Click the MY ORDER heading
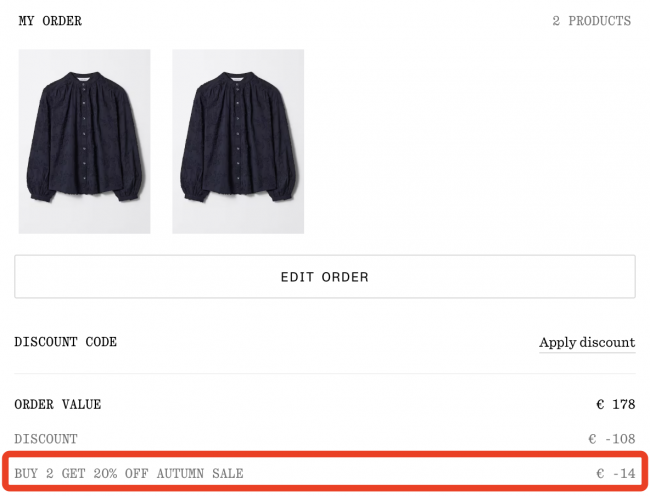This screenshot has height=496, width=650. [x=50, y=21]
